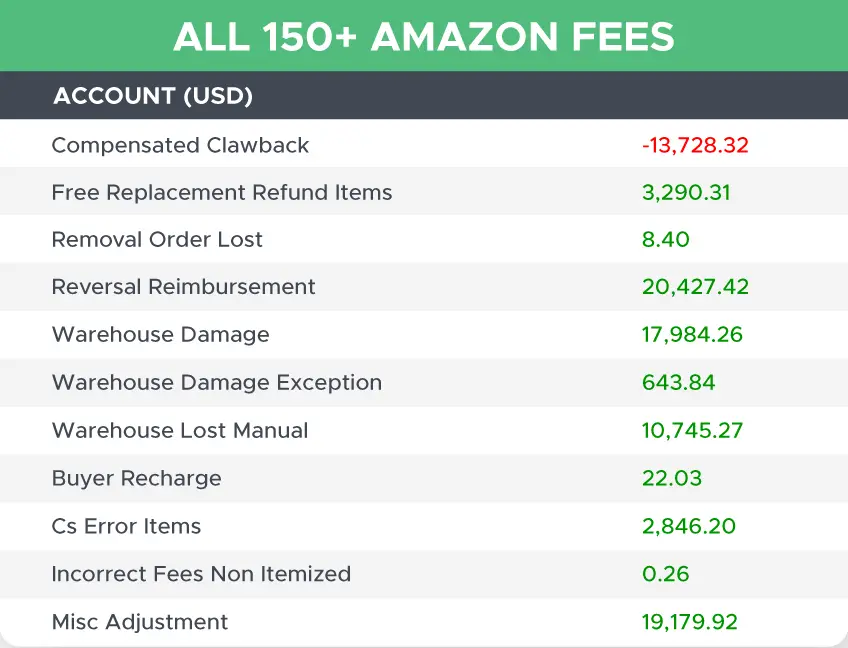
Task: Select the Warehouse Damage label
Action: (160, 335)
